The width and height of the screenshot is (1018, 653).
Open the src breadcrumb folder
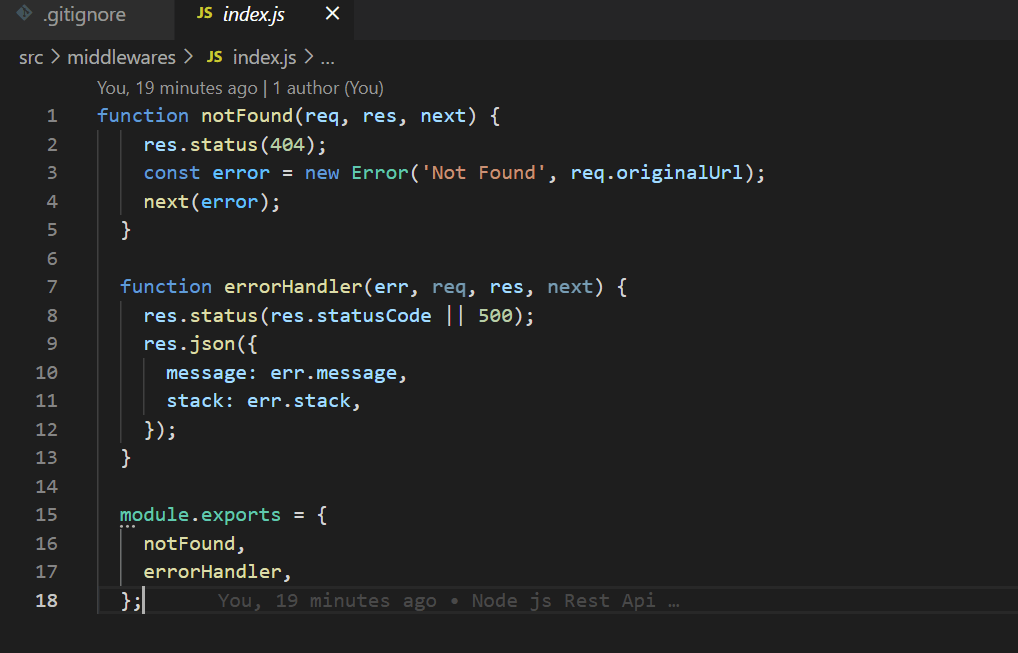tap(31, 58)
